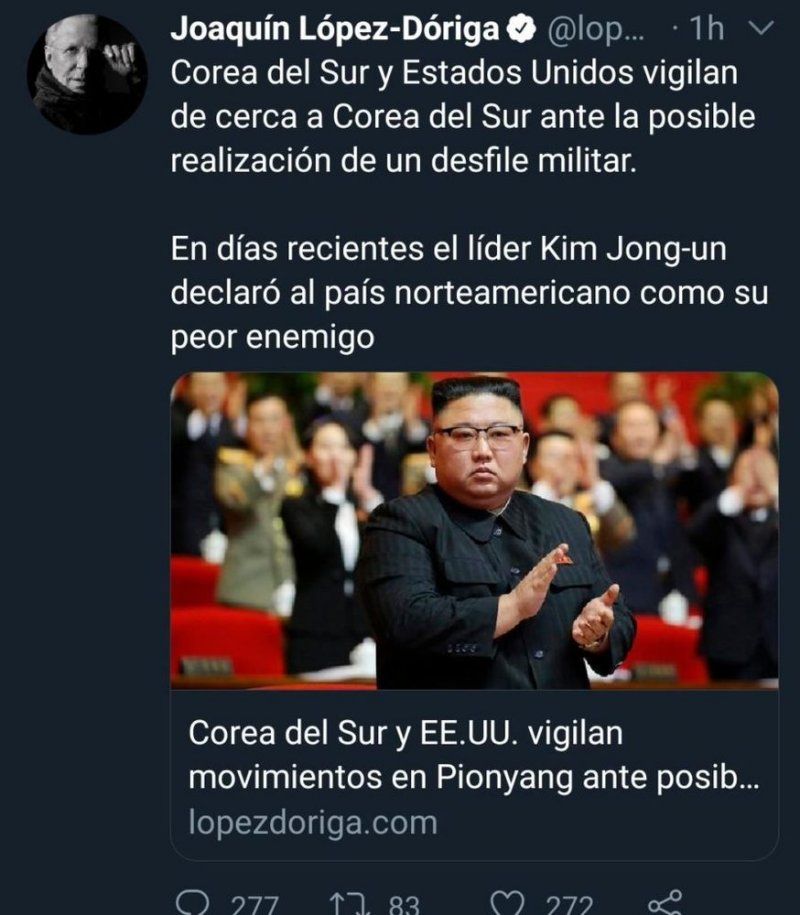Click the Joaquín López-Dóriga display name
Viewport: 800px width, 915px height.
click(x=335, y=29)
